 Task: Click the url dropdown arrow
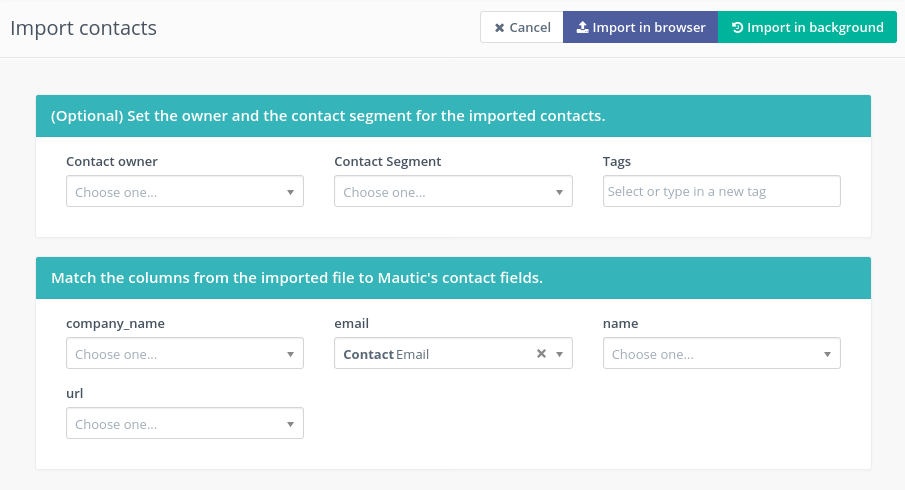point(290,424)
